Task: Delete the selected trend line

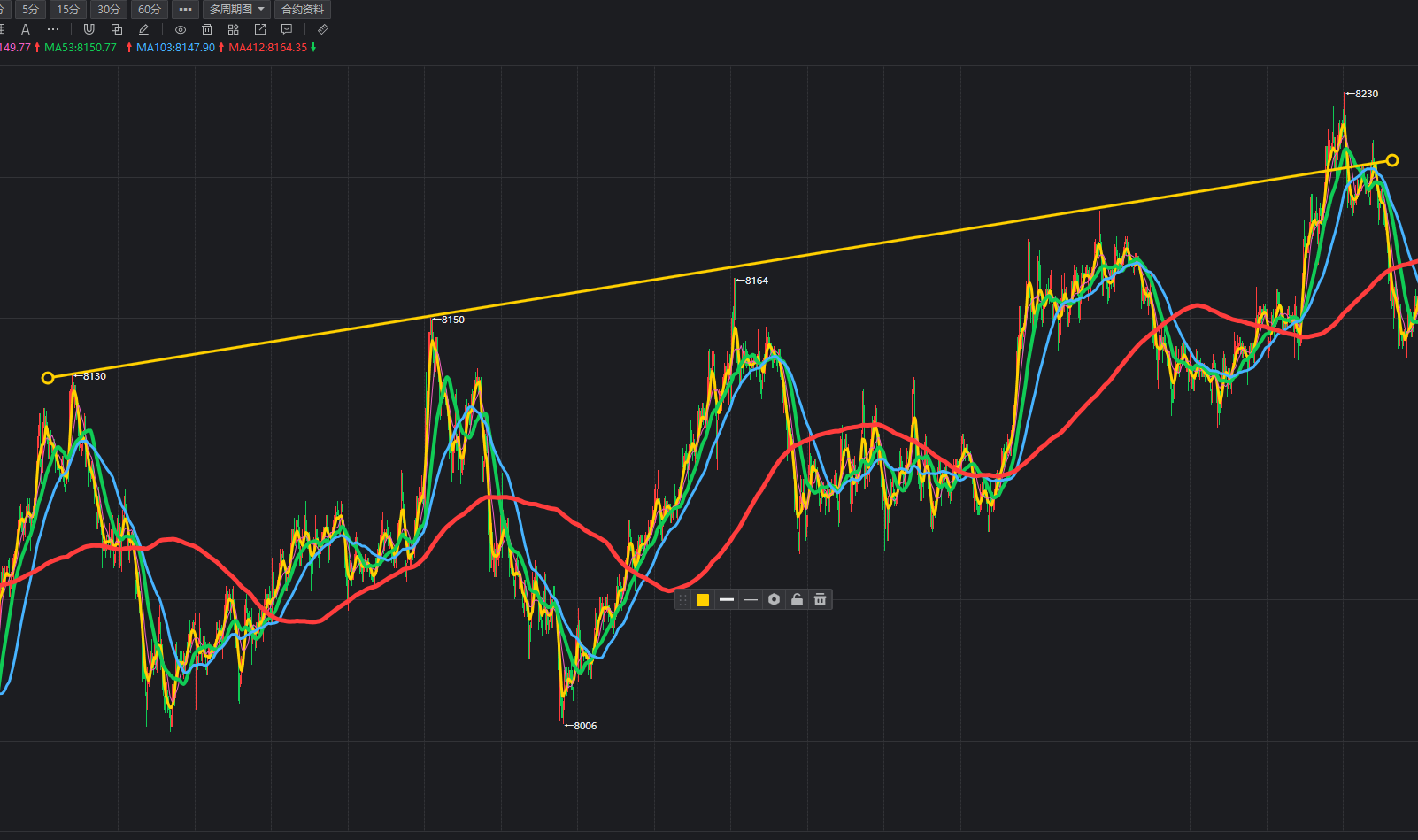Action: coord(821,600)
